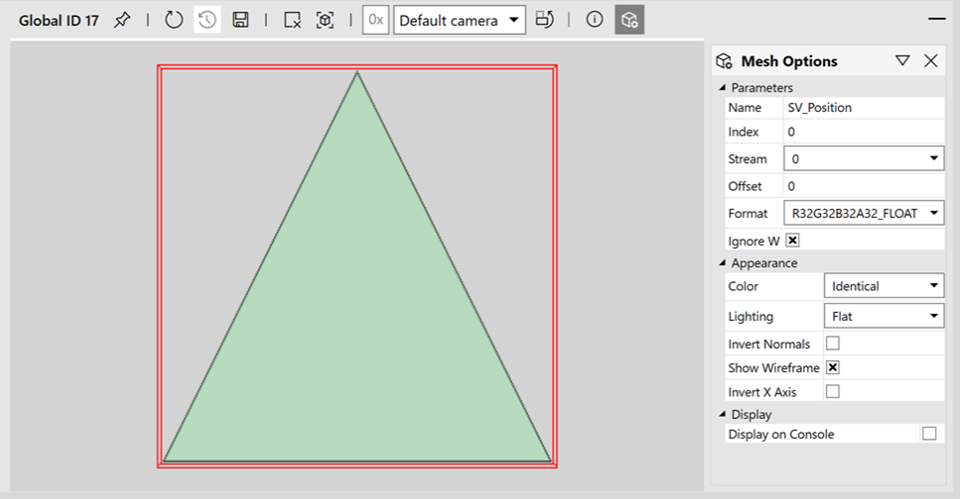Open the Default camera dropdown
The height and width of the screenshot is (499, 960).
click(459, 20)
